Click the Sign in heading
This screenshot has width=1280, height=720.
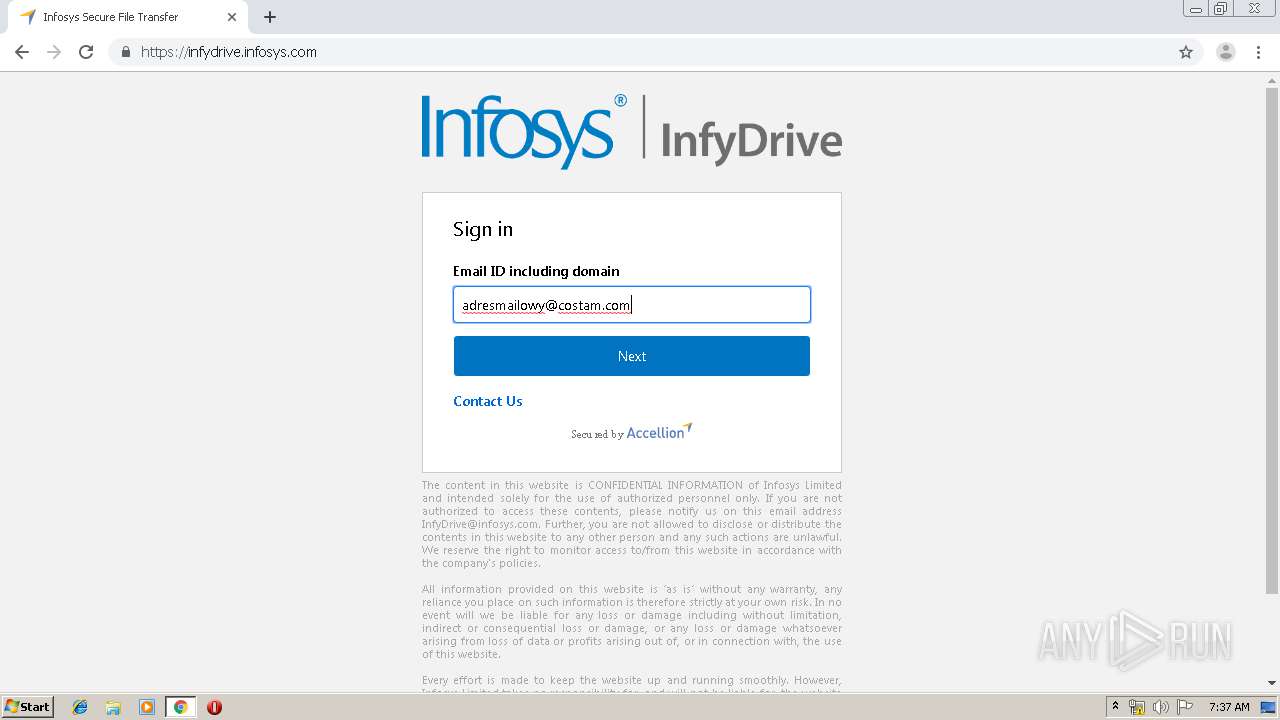point(483,229)
